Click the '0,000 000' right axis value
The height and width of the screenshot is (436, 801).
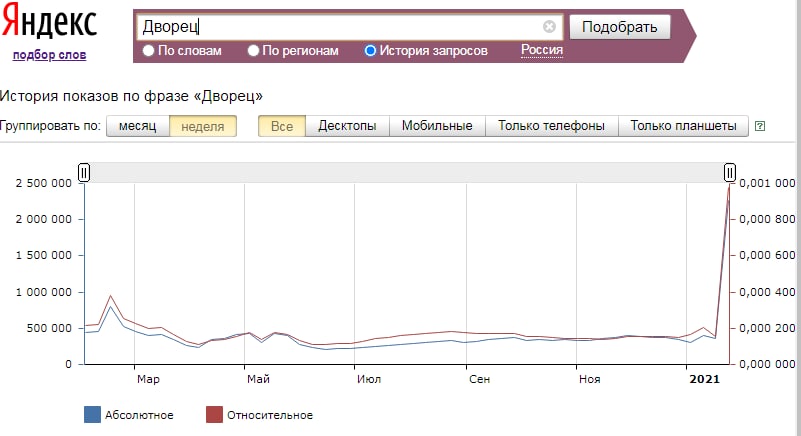click(x=767, y=364)
